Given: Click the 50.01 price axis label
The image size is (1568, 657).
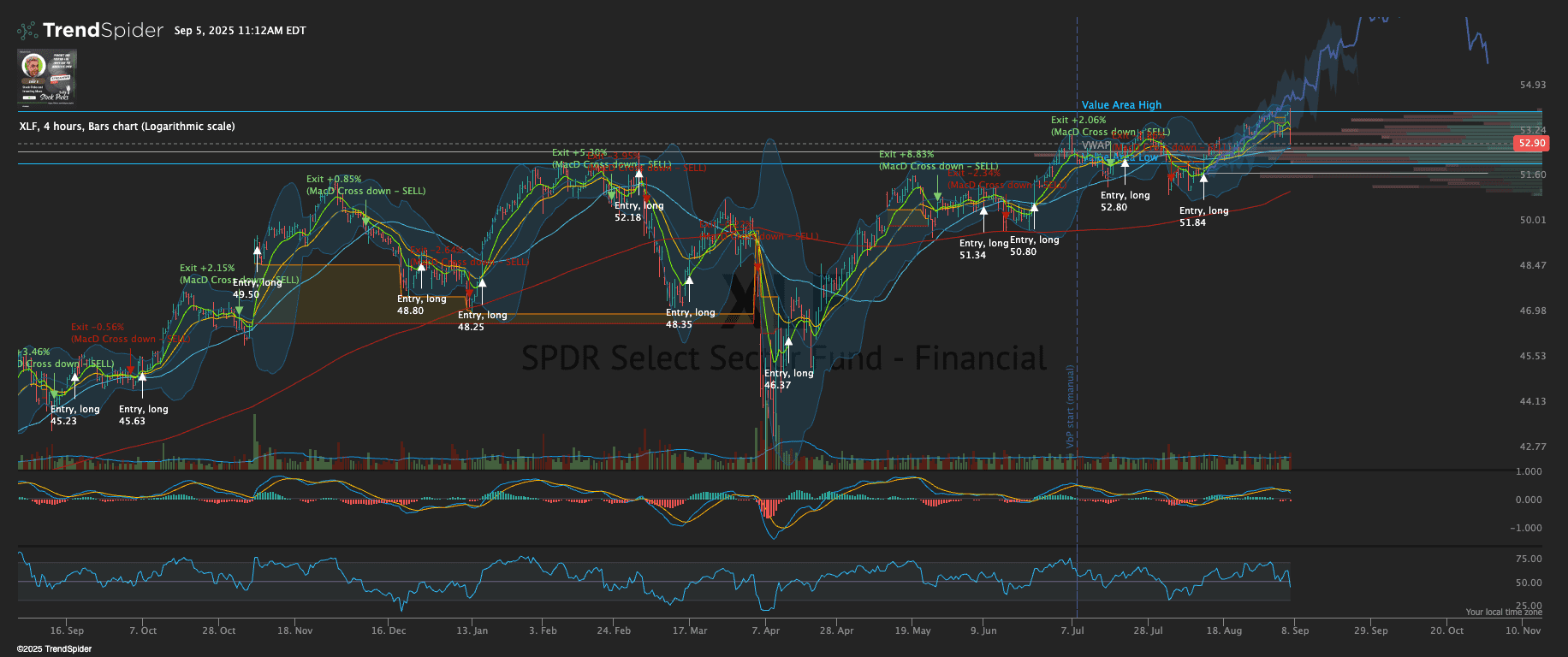Looking at the screenshot, I should (1533, 220).
